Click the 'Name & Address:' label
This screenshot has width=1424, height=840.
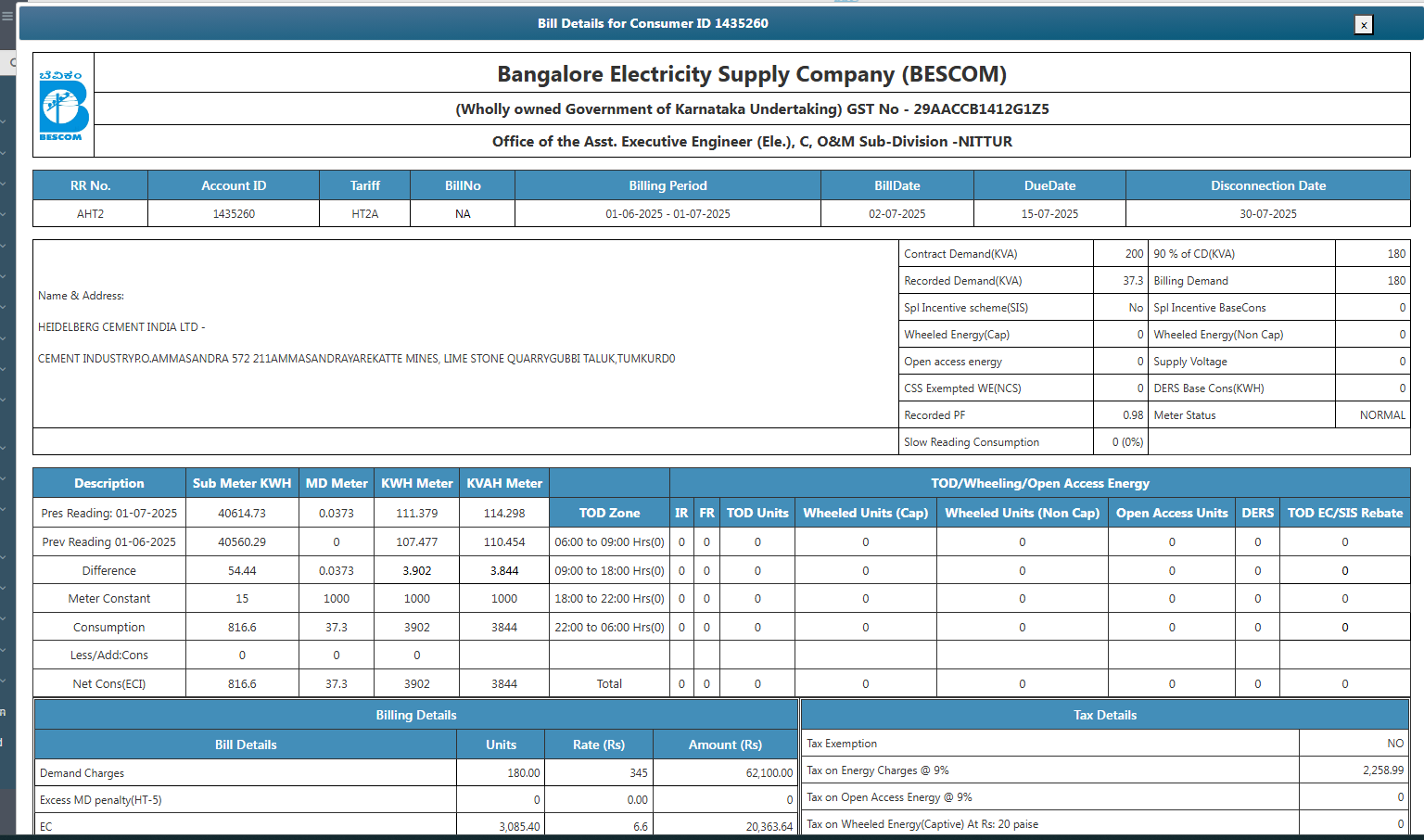(81, 296)
